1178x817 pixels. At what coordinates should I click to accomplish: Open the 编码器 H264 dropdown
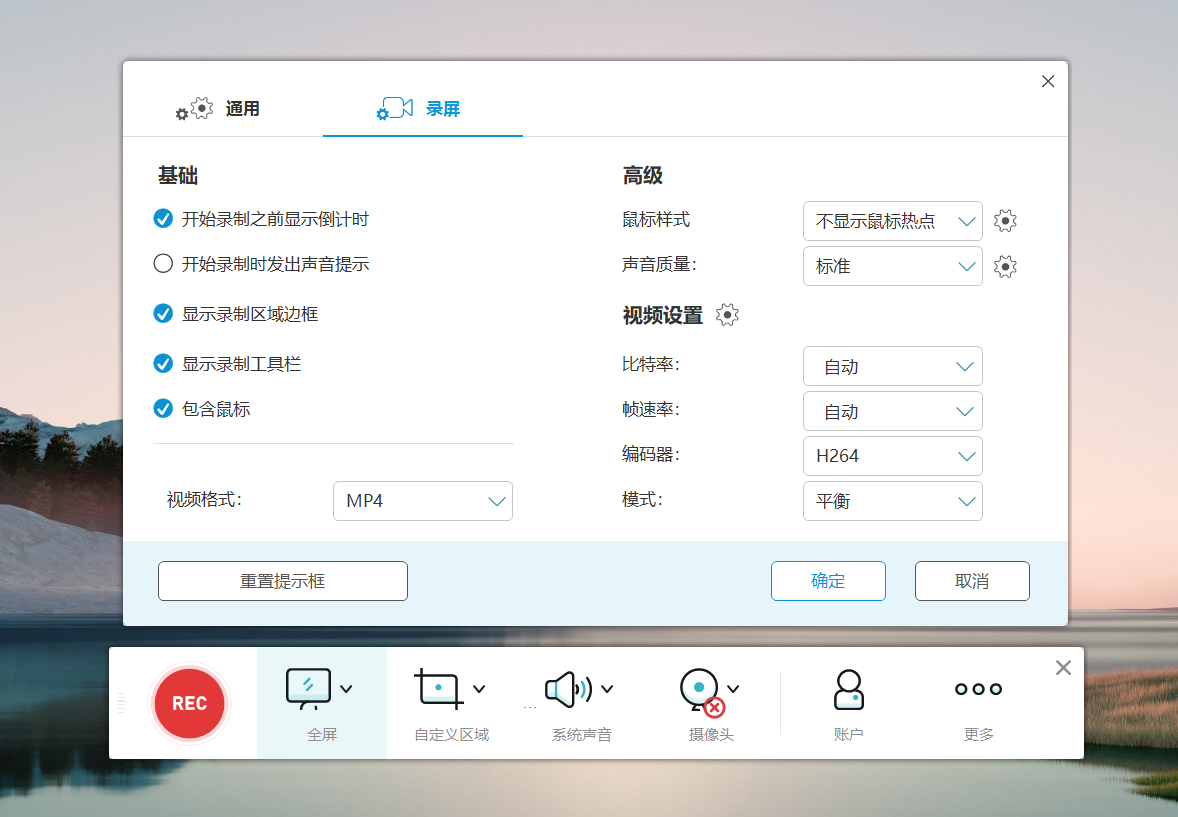[892, 456]
